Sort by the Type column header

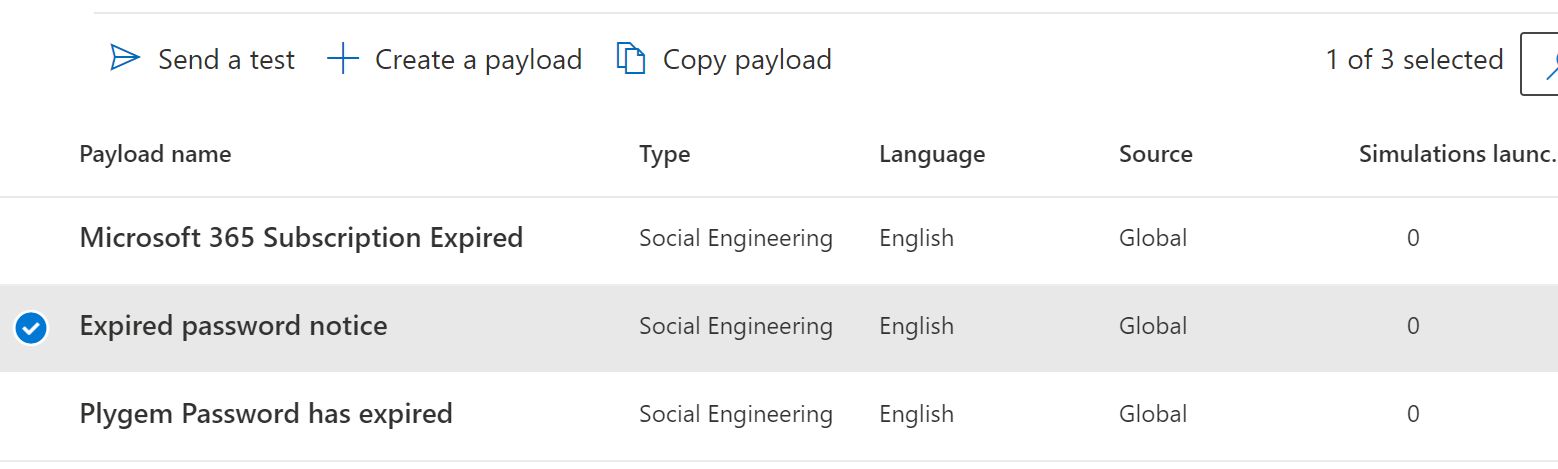click(664, 154)
